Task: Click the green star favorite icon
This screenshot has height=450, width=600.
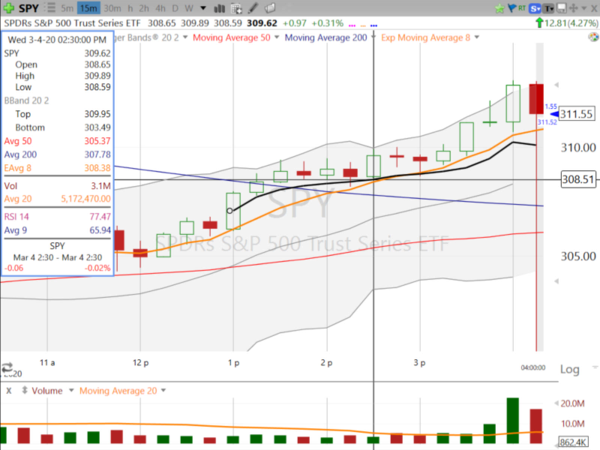Action: [x=499, y=8]
